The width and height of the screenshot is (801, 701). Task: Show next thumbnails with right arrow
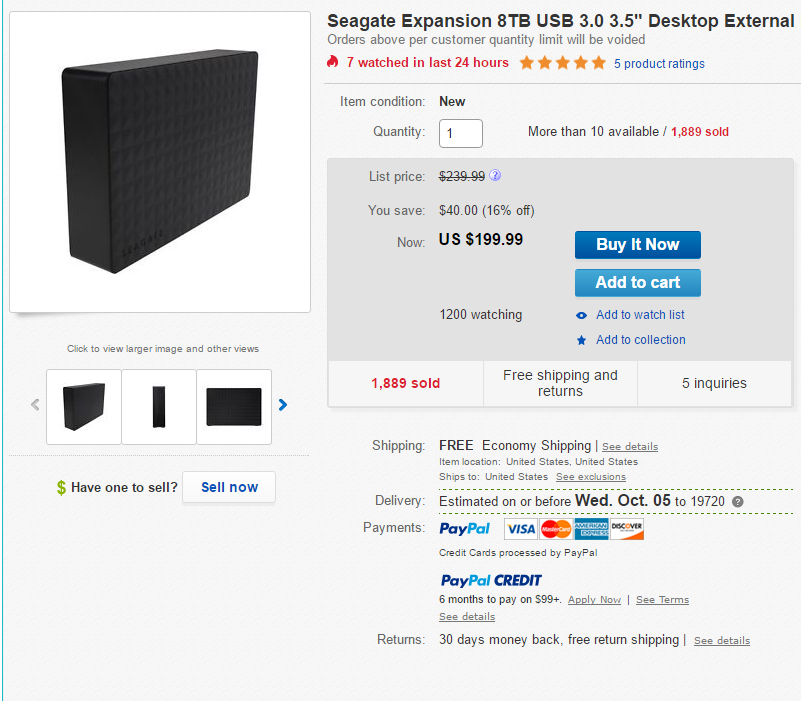tap(283, 405)
